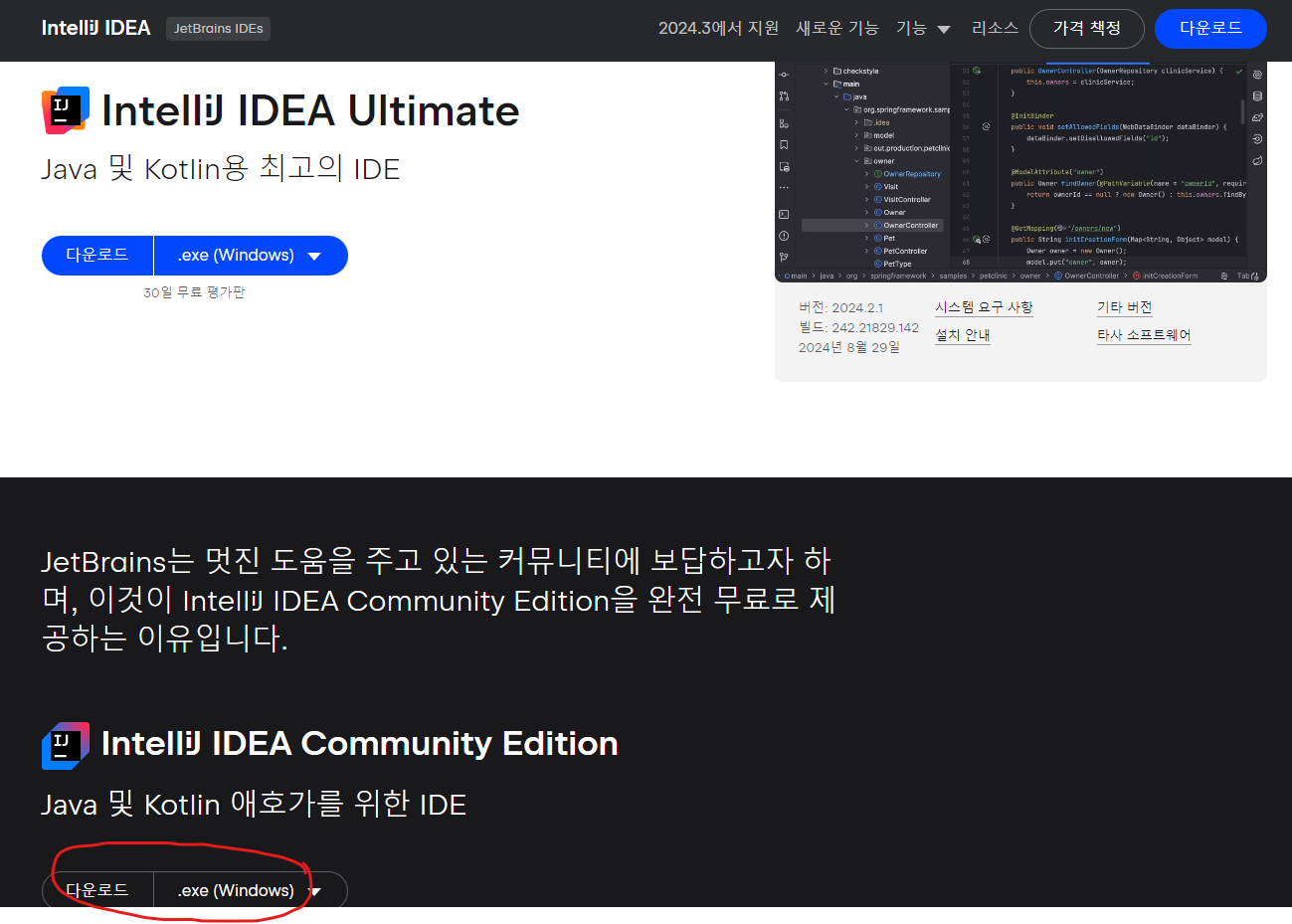Click the IntelliJ IDEA Ultimate heading

pyautogui.click(x=310, y=110)
